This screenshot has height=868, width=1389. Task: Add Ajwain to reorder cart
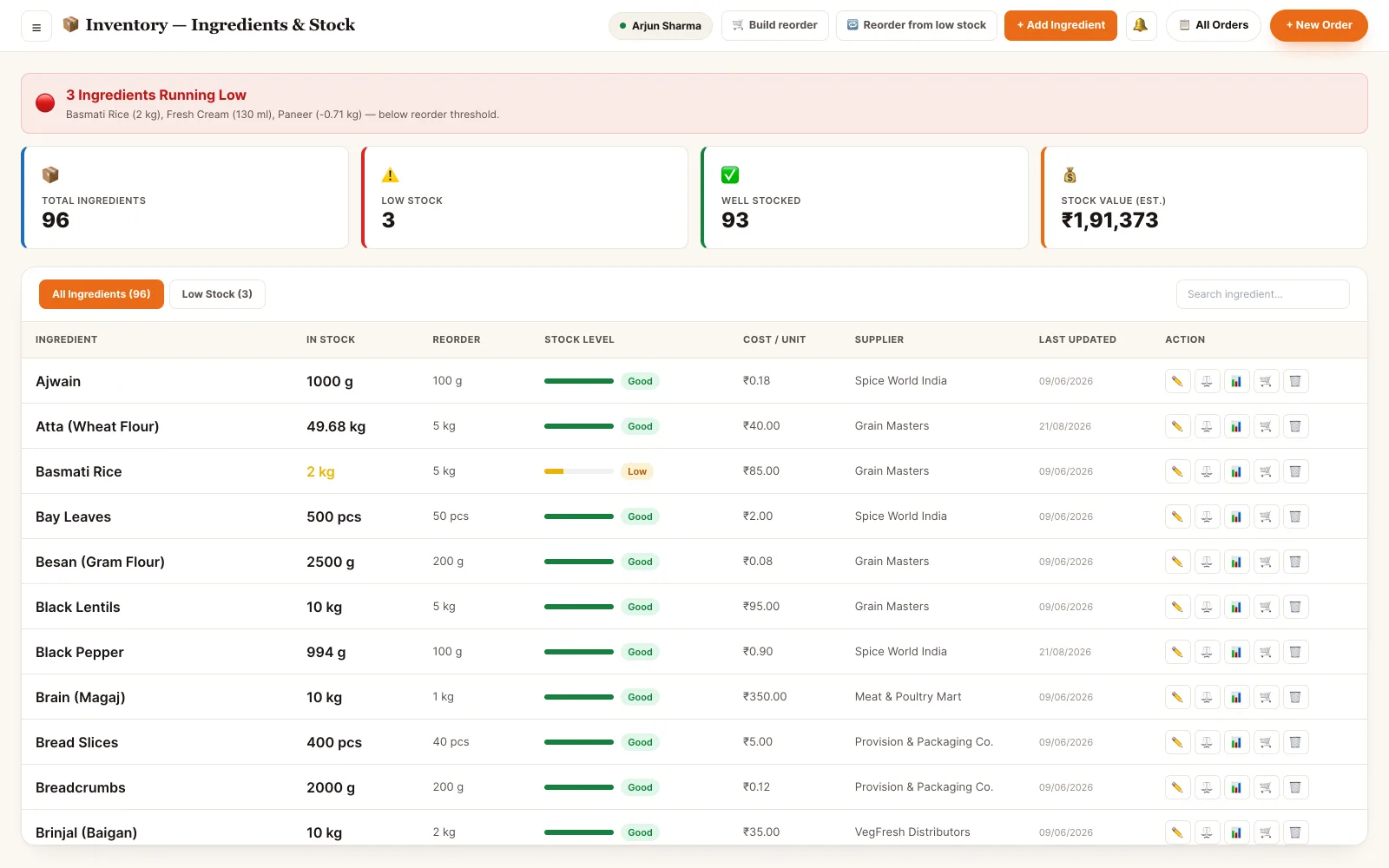[1266, 381]
